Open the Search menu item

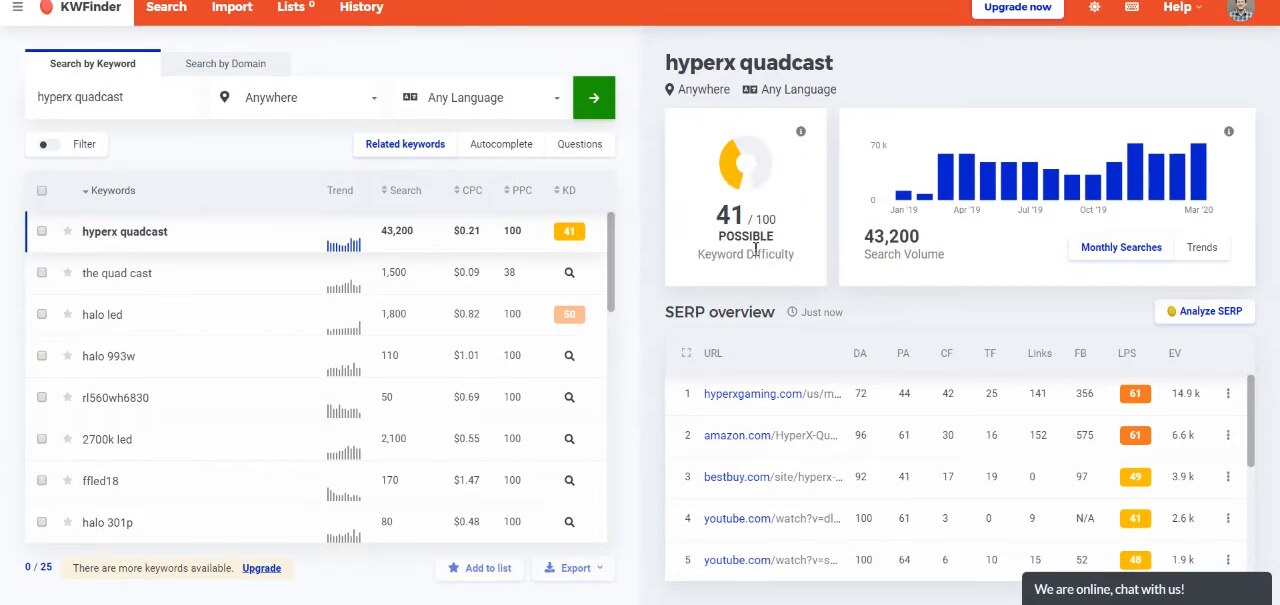coord(166,7)
